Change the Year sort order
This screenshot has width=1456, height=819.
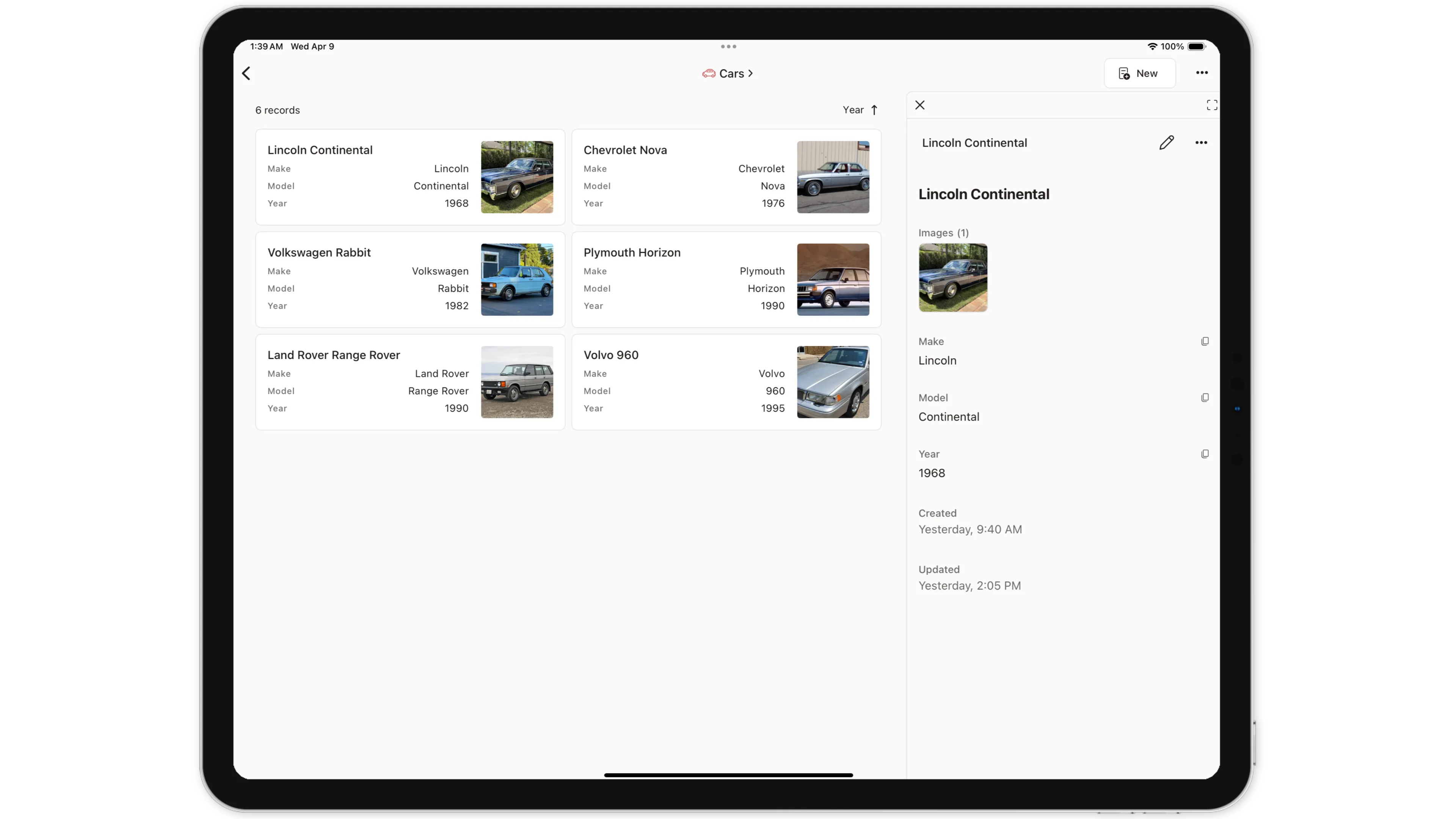pos(860,110)
